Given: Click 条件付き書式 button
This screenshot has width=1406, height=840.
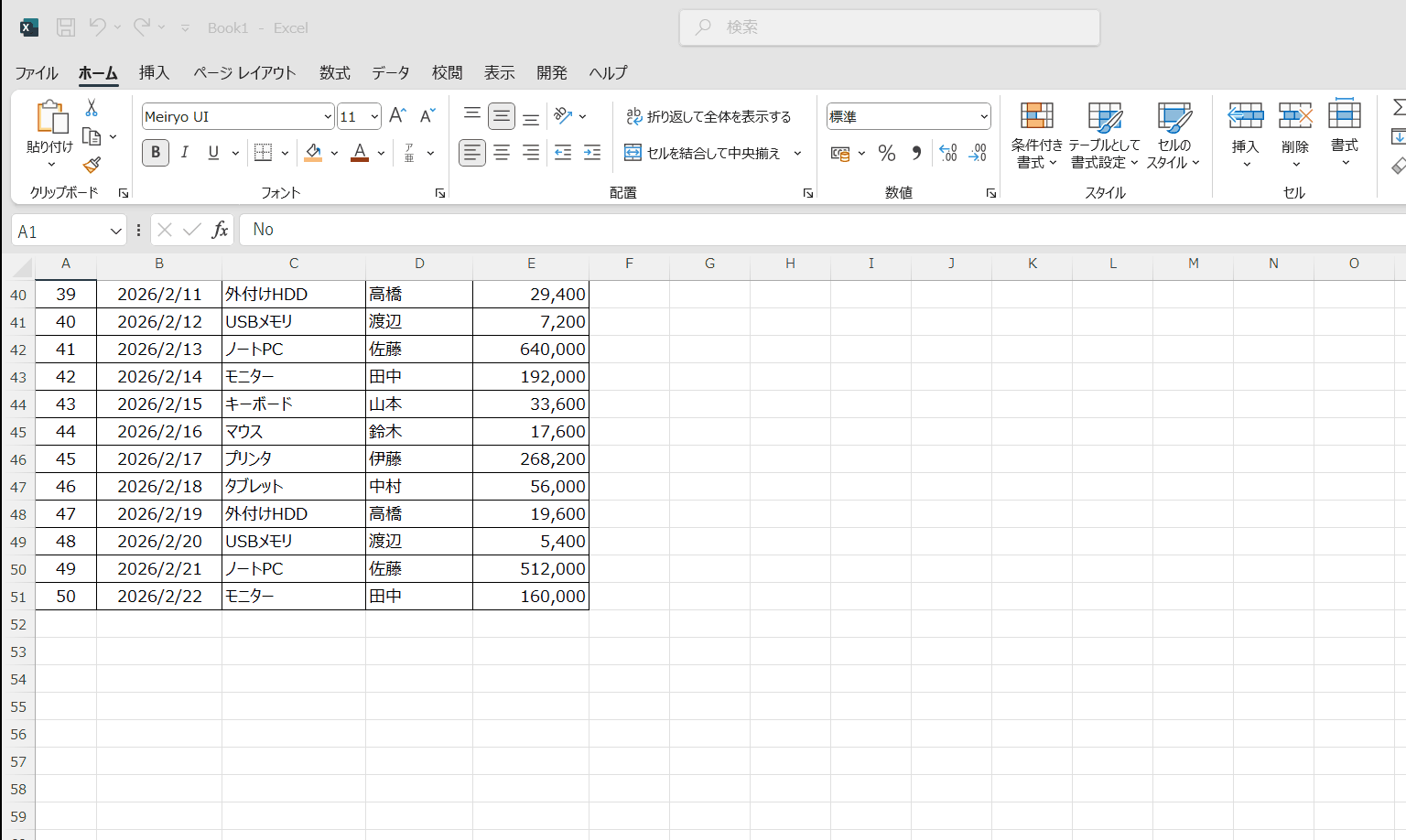Looking at the screenshot, I should click(1036, 135).
